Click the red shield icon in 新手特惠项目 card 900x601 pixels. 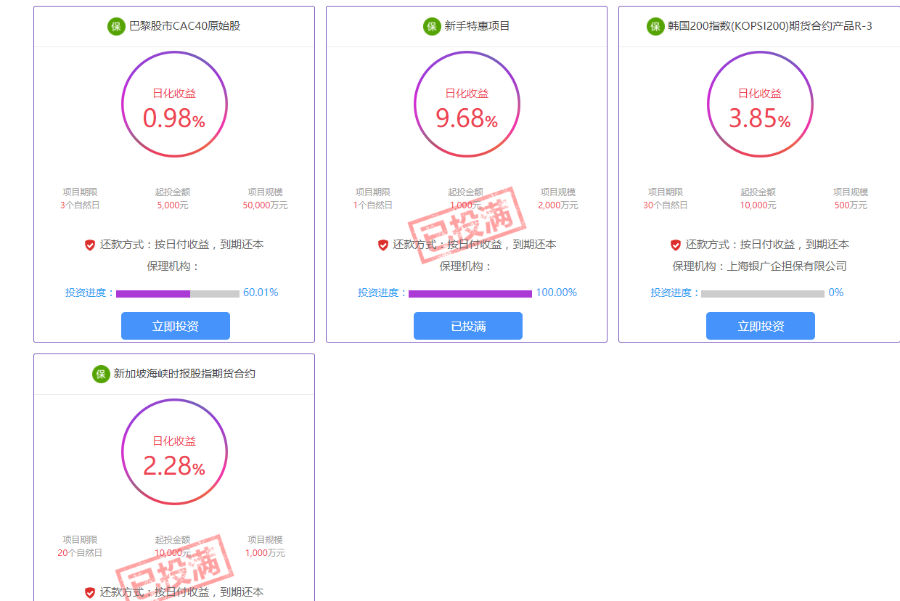point(383,245)
